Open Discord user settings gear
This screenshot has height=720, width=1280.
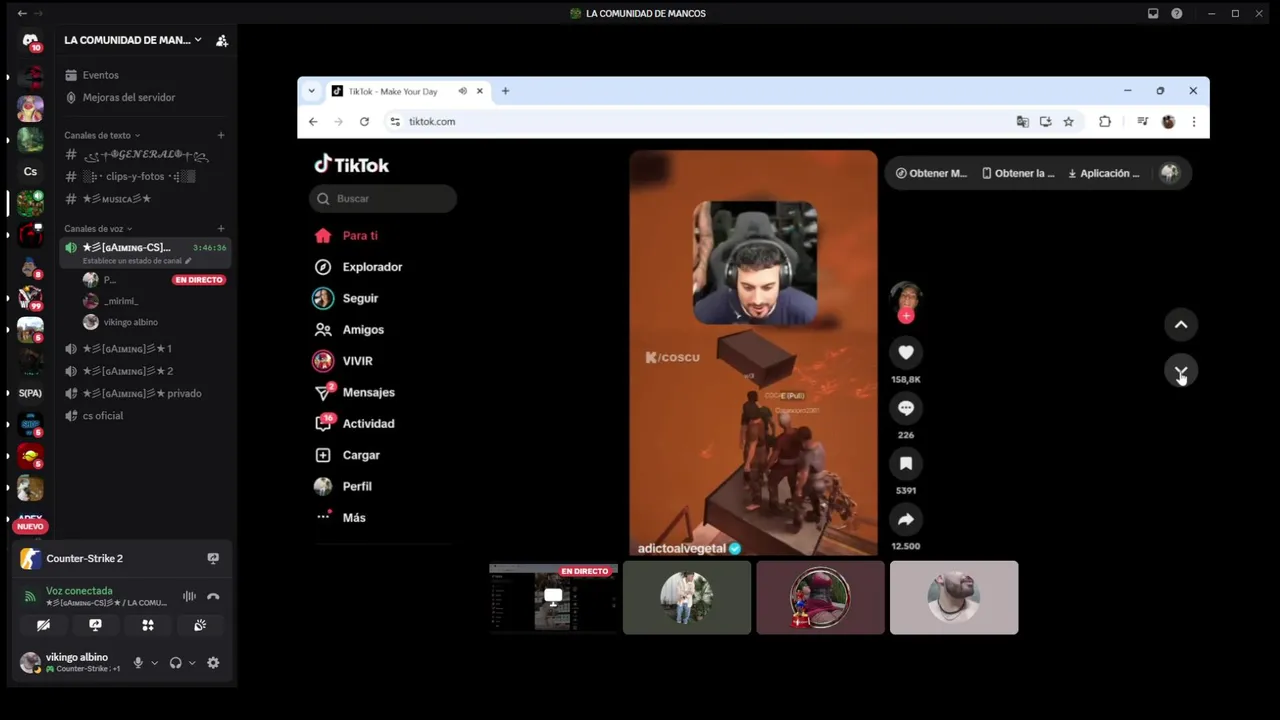[x=213, y=663]
